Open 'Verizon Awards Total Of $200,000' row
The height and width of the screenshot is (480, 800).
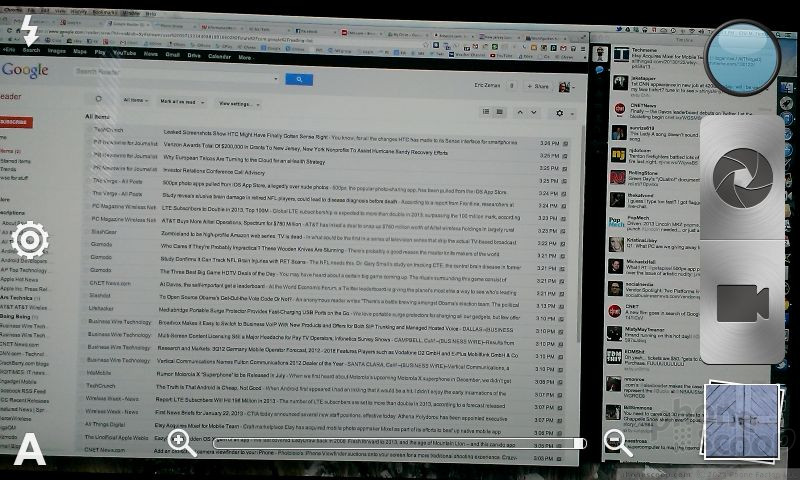tap(328, 148)
